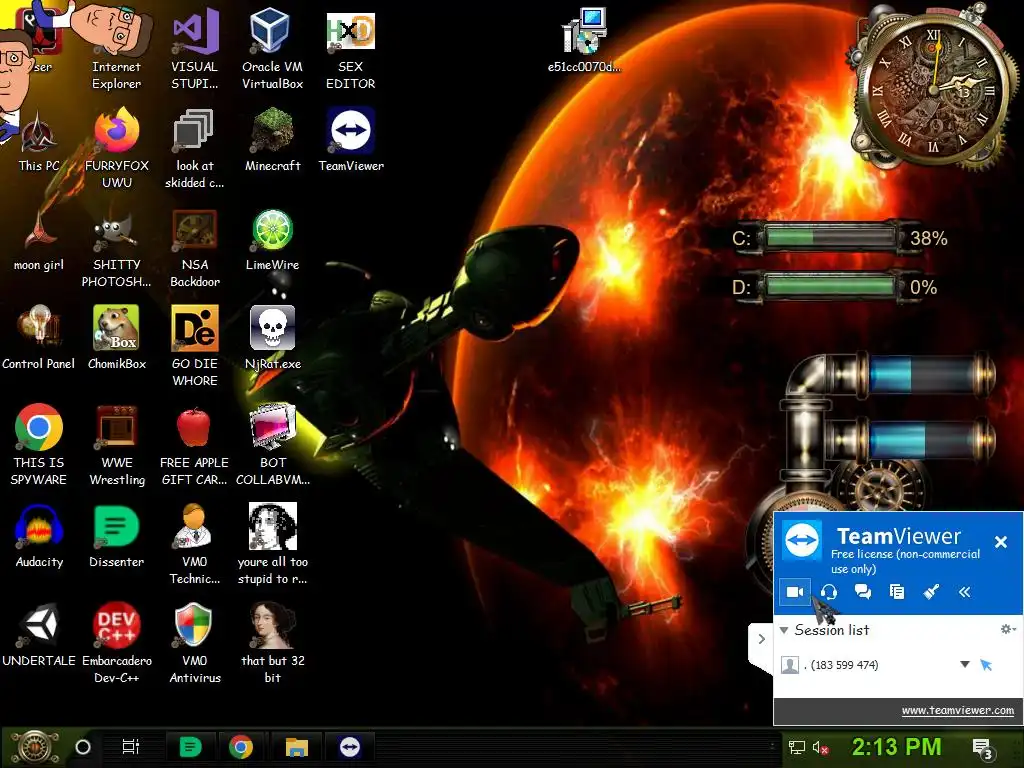Screen dimensions: 1024x768
Task: Open VM0 Technic... desktop icon
Action: pyautogui.click(x=195, y=545)
